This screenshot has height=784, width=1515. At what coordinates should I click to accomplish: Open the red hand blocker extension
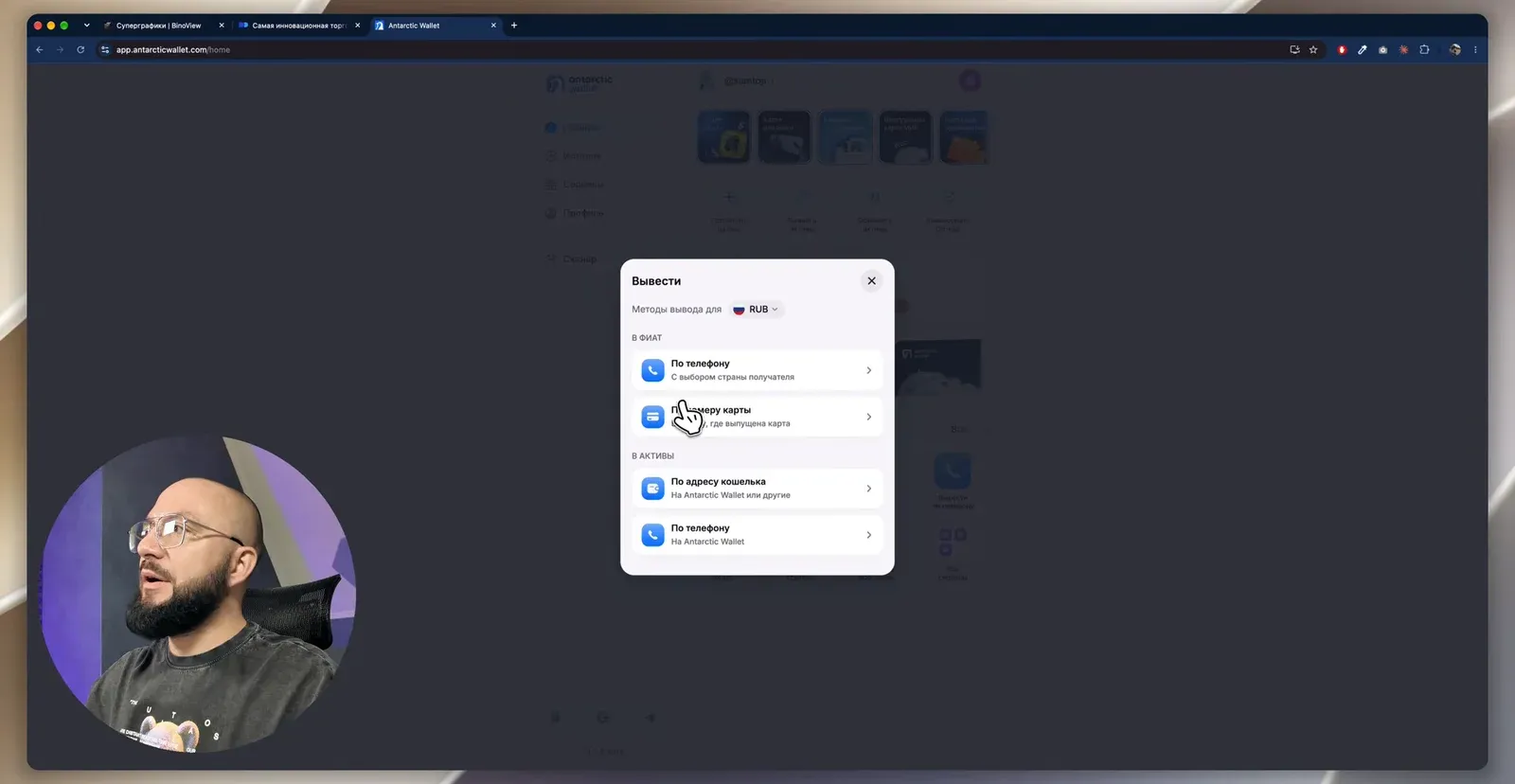pyautogui.click(x=1342, y=50)
